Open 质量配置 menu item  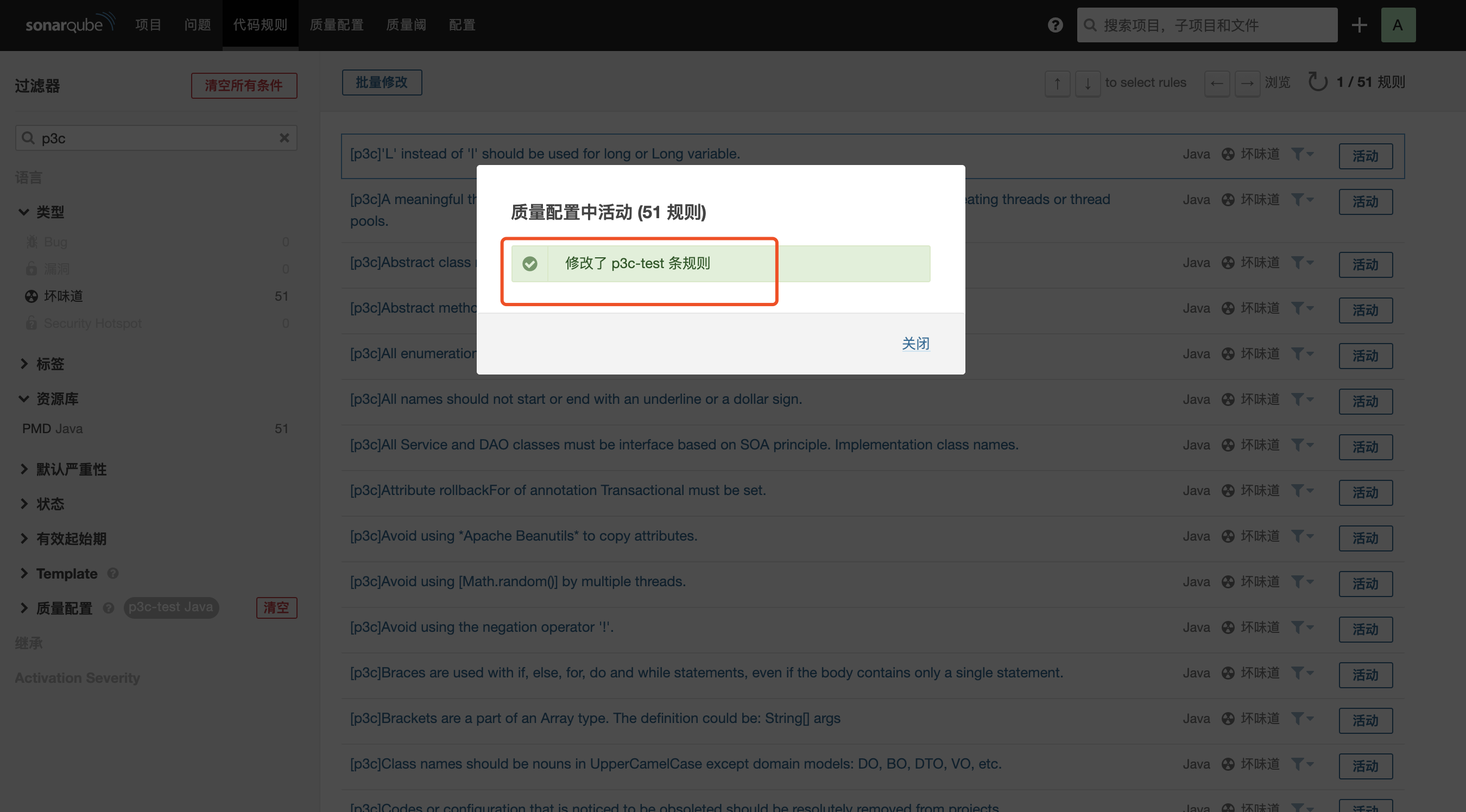337,25
